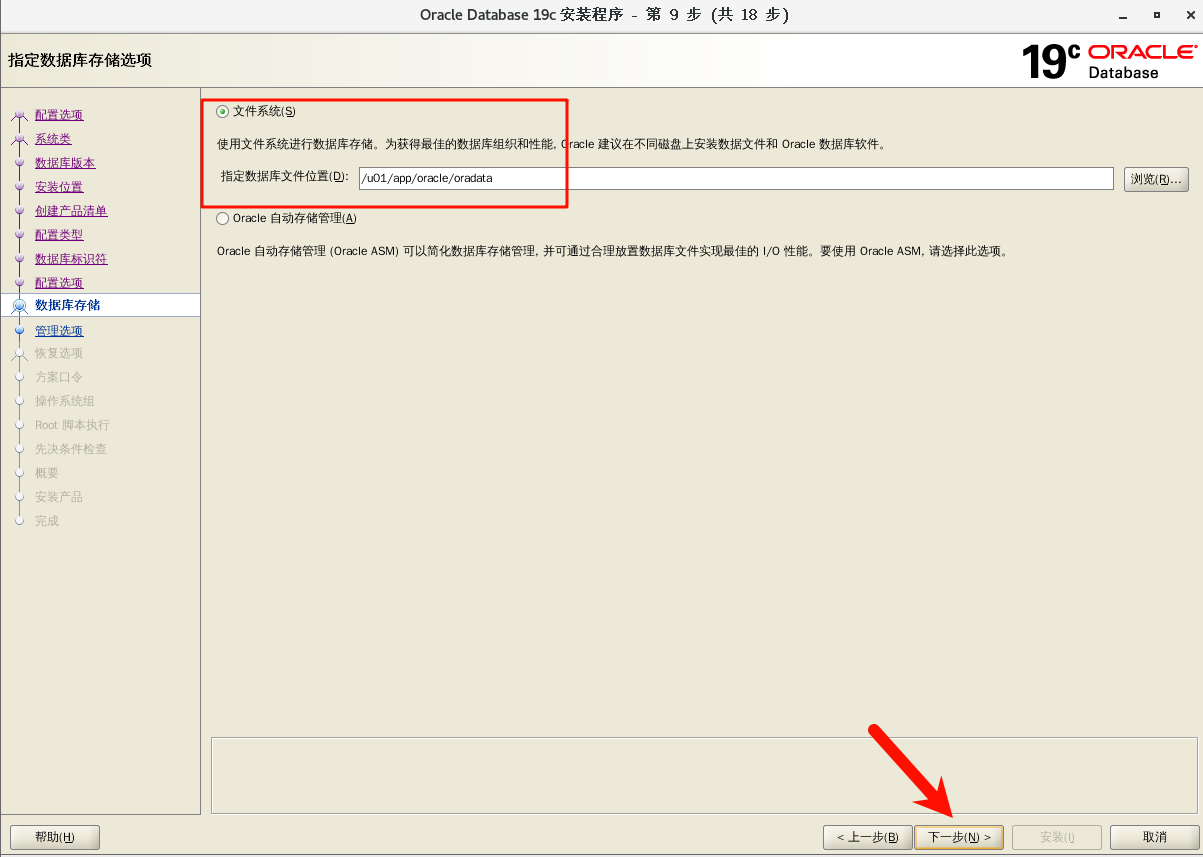Select the 文件系统 radio button
This screenshot has height=857, width=1203.
tap(223, 111)
